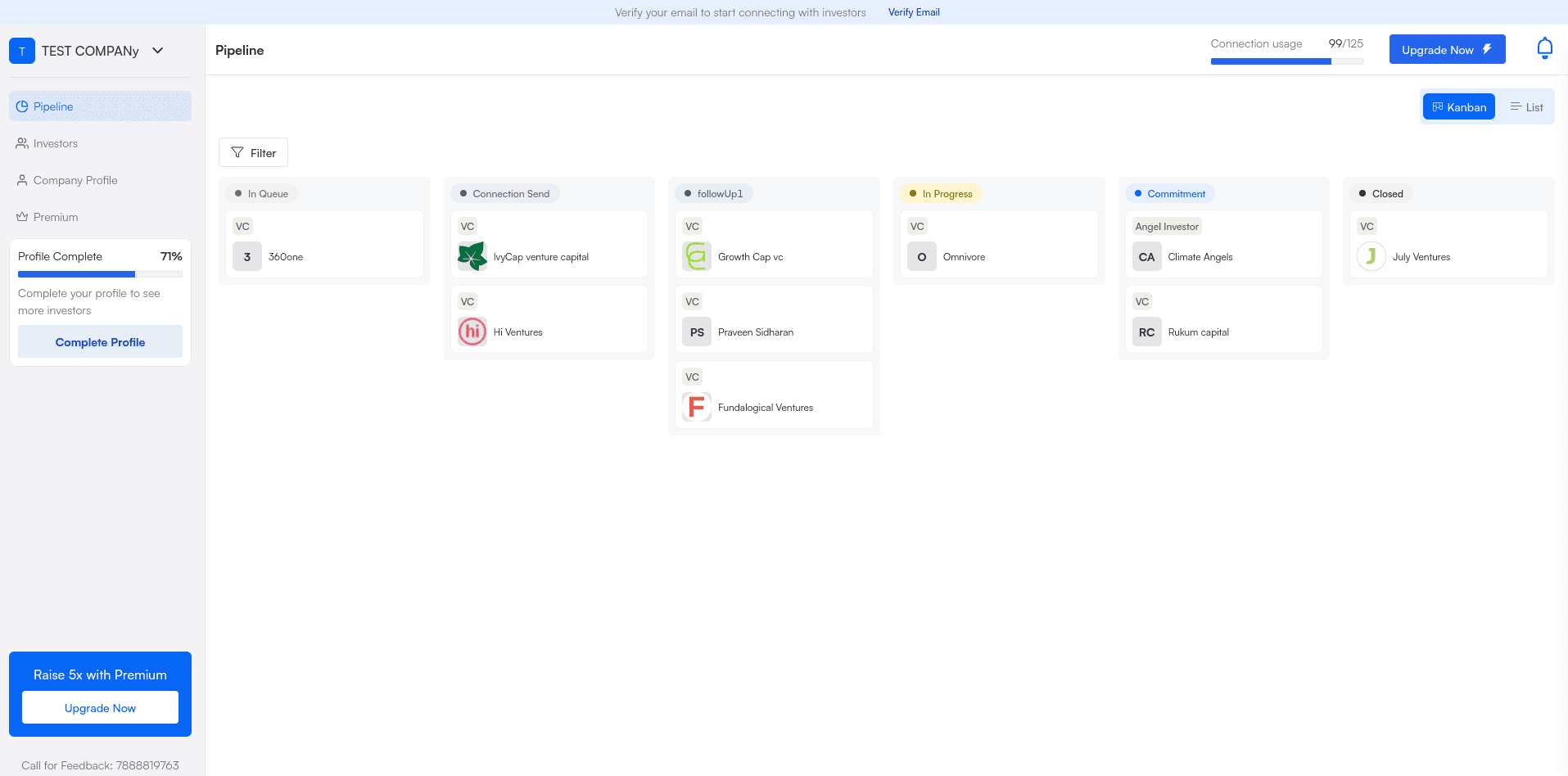The height and width of the screenshot is (776, 1568).
Task: Open the 360one card name
Action: (x=286, y=257)
